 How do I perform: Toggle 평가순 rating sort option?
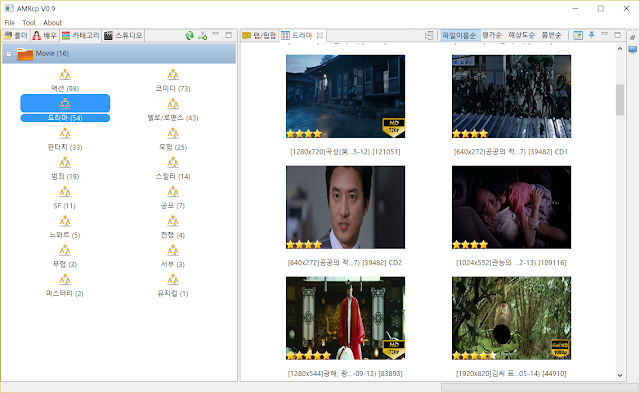coord(491,36)
